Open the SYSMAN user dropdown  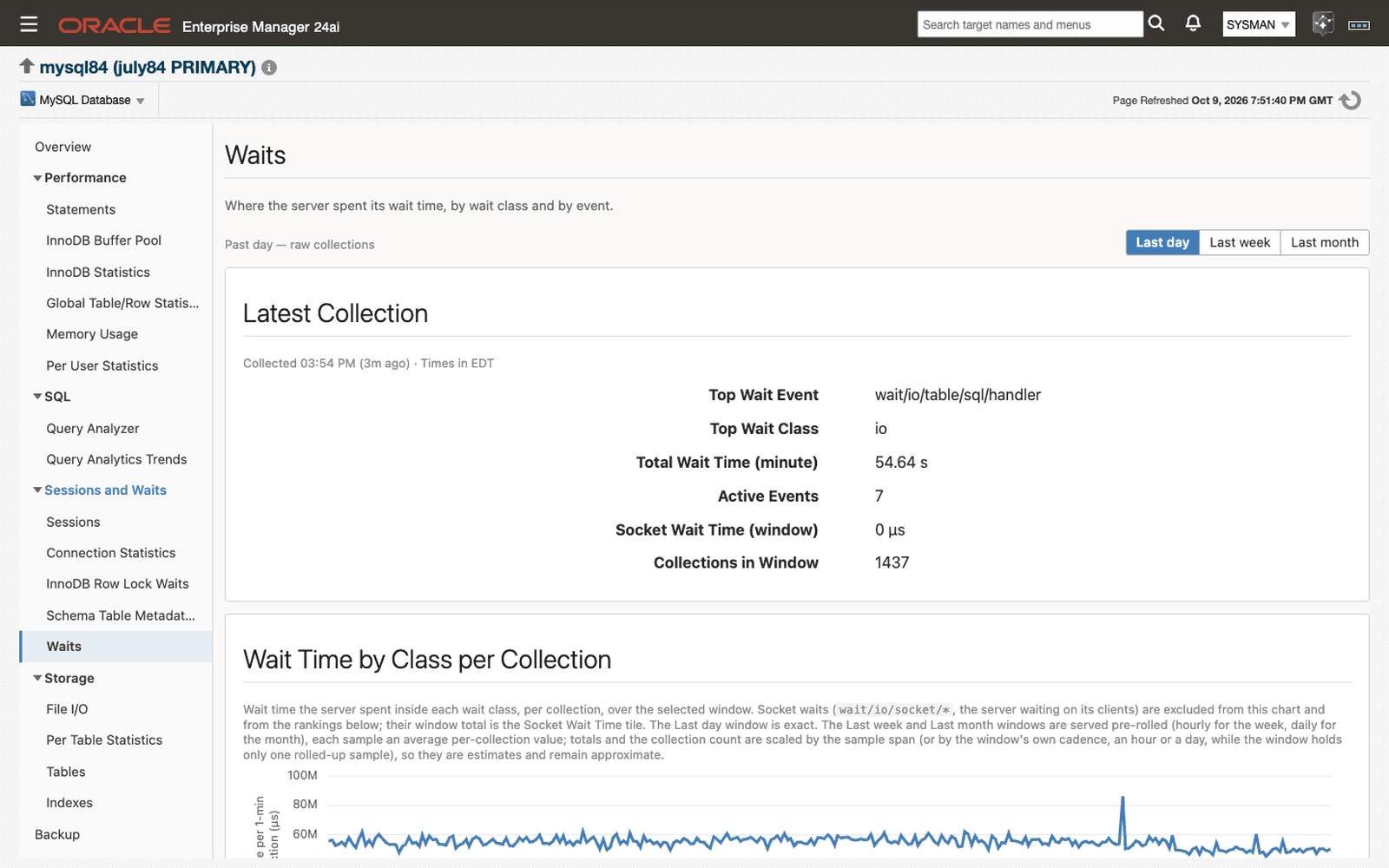(x=1259, y=24)
